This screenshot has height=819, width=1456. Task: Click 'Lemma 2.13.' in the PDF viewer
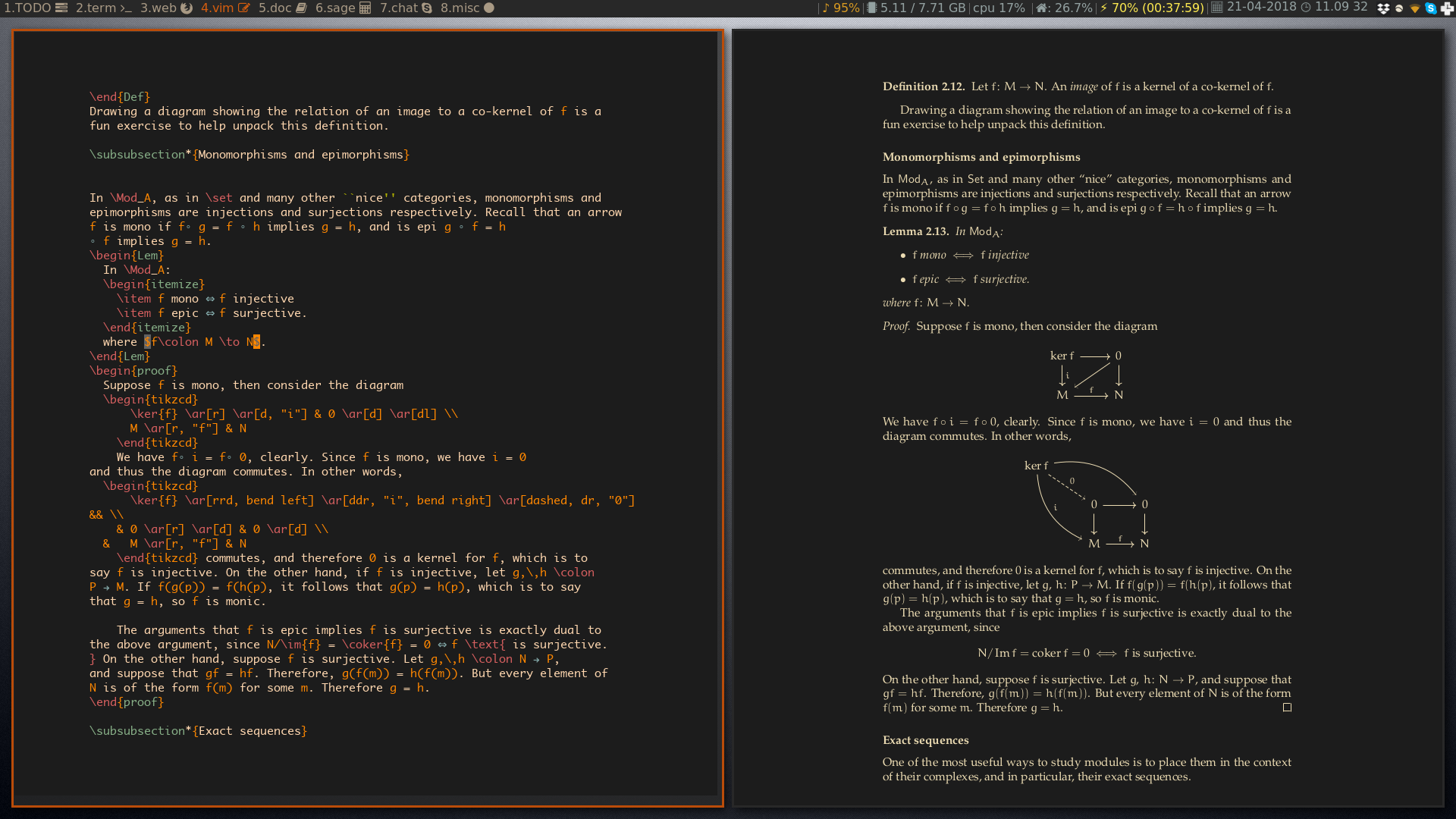coord(915,231)
